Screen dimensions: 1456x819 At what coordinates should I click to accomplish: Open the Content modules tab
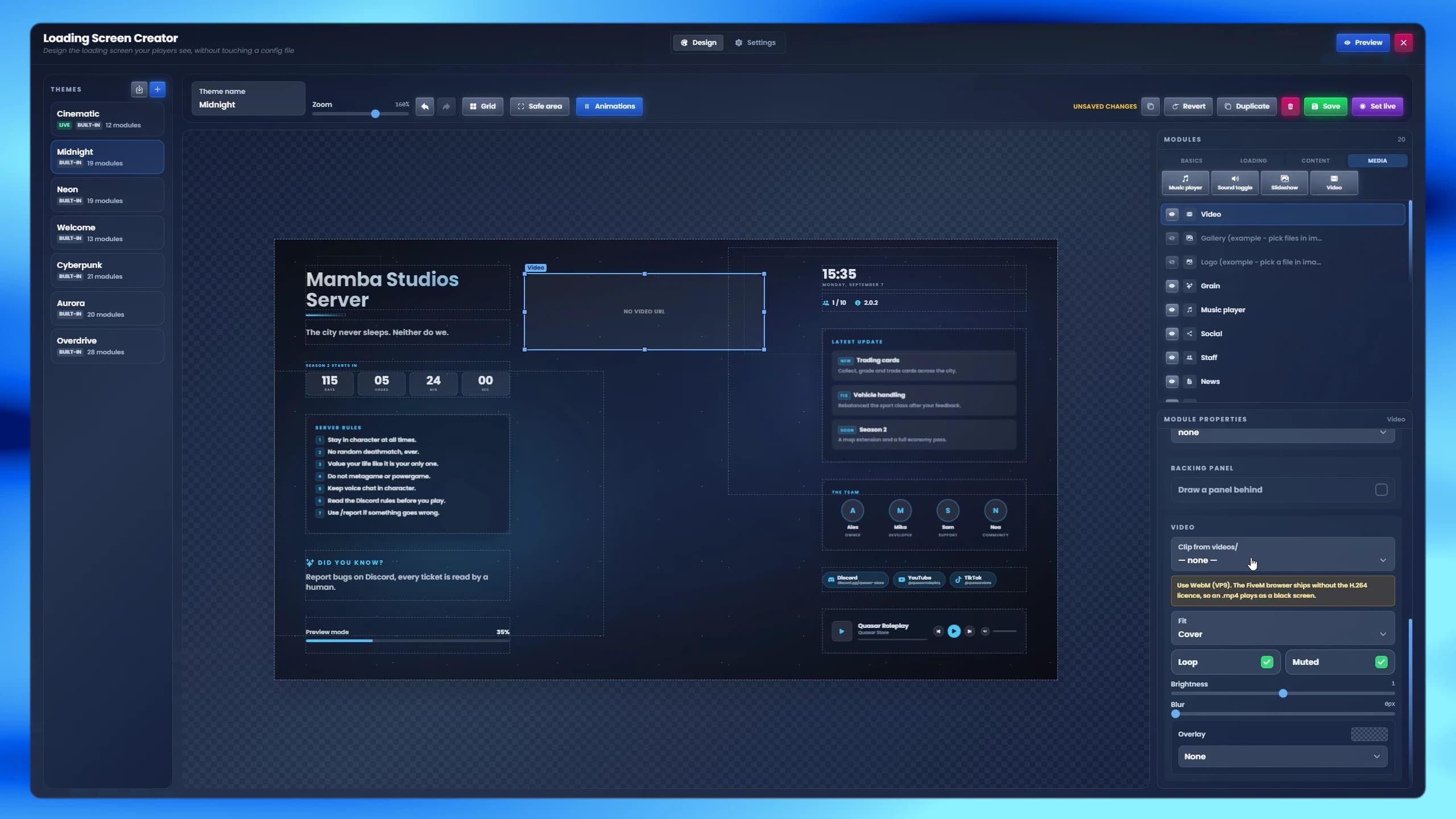[x=1316, y=161]
